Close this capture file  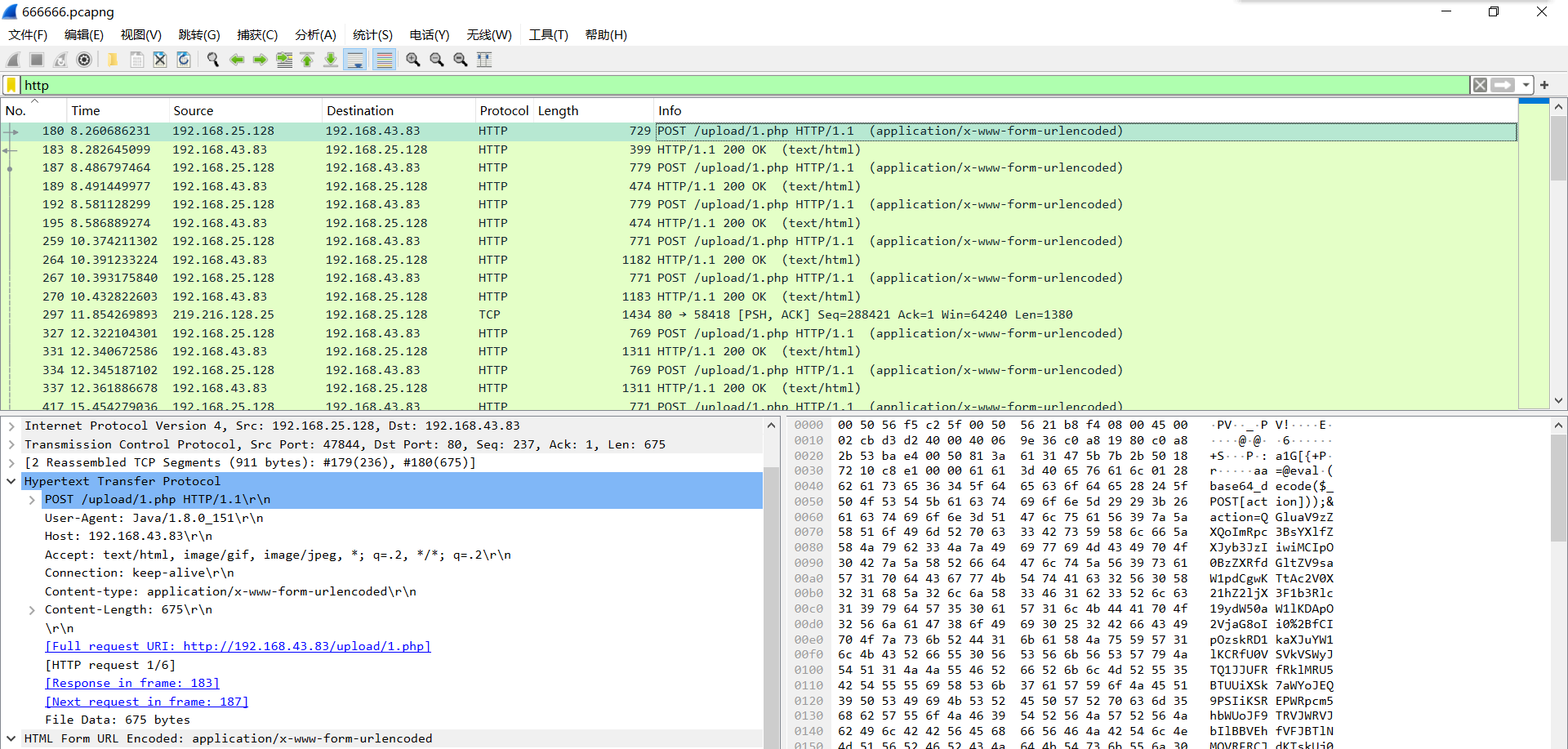point(160,60)
